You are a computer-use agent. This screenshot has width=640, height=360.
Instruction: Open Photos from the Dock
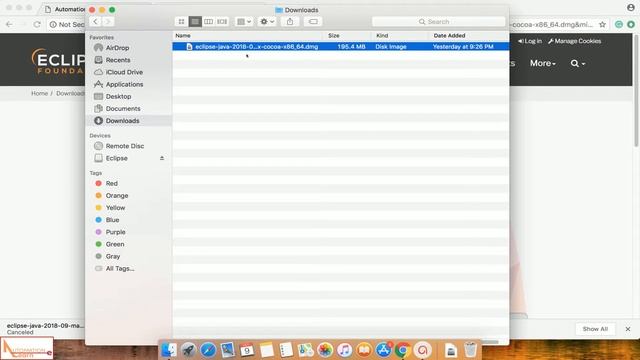(x=325, y=350)
